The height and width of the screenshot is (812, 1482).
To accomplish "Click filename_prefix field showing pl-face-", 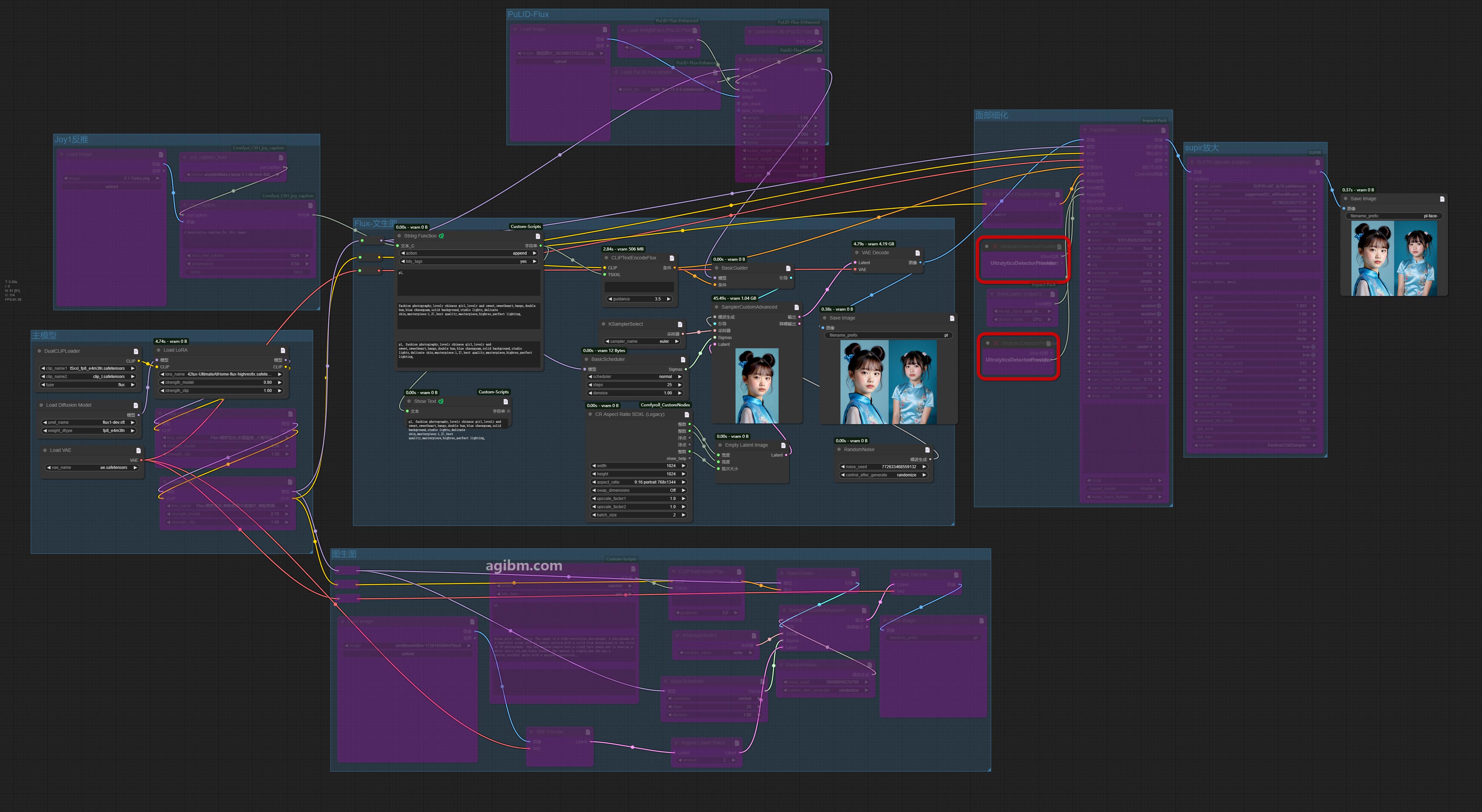I will 1394,216.
